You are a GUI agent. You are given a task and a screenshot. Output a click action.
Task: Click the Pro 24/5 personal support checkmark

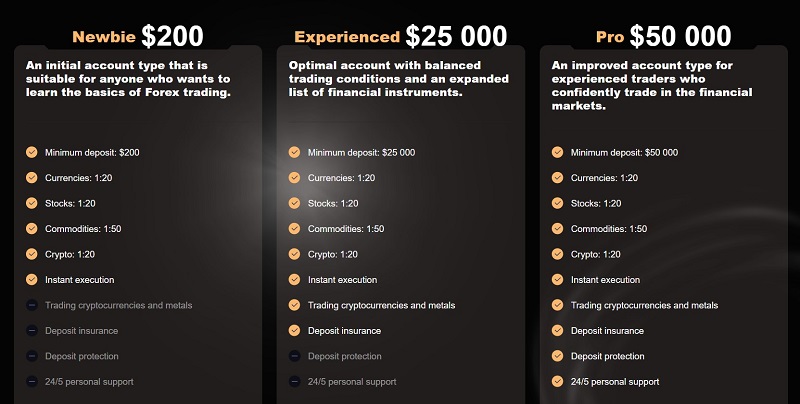coord(558,382)
